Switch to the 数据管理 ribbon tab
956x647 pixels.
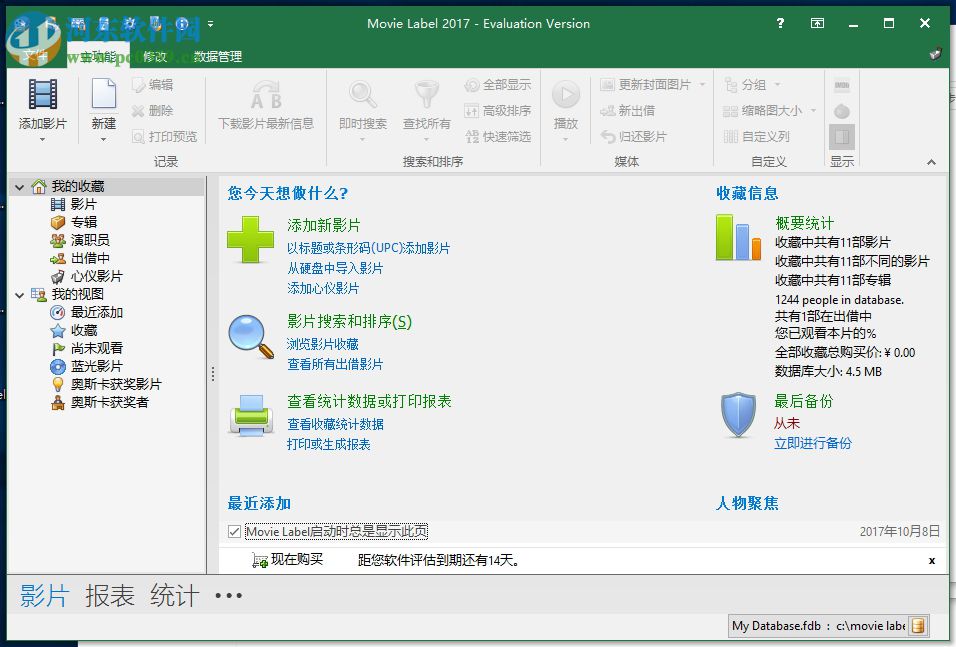point(218,57)
